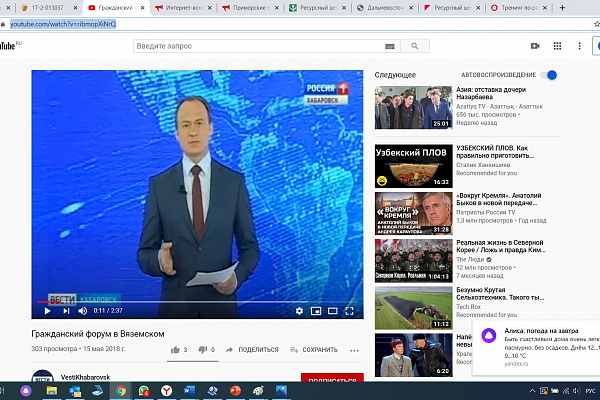Open the Северной Корее video thumbnail
This screenshot has height=400, width=600.
coord(413,261)
